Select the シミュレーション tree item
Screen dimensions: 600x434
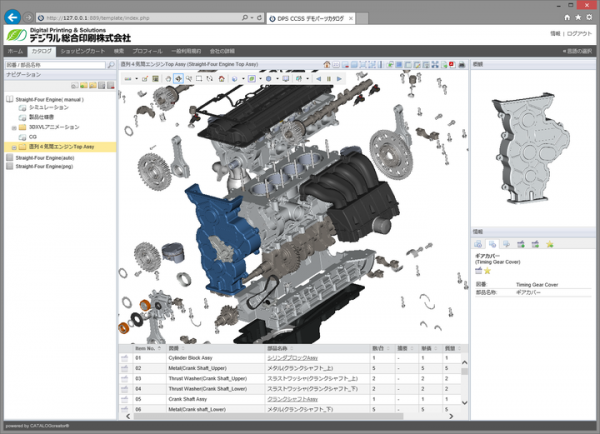coord(49,108)
